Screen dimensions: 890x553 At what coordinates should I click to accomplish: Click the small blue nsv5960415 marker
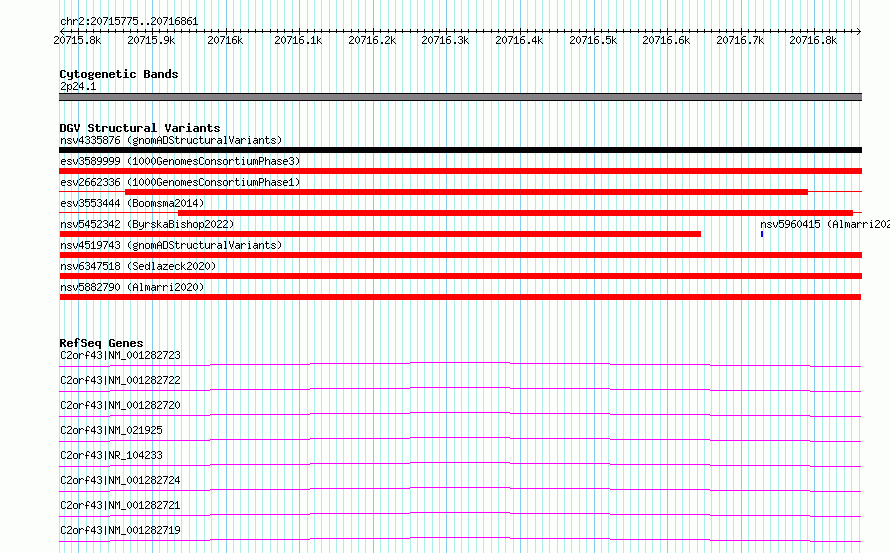(x=762, y=234)
